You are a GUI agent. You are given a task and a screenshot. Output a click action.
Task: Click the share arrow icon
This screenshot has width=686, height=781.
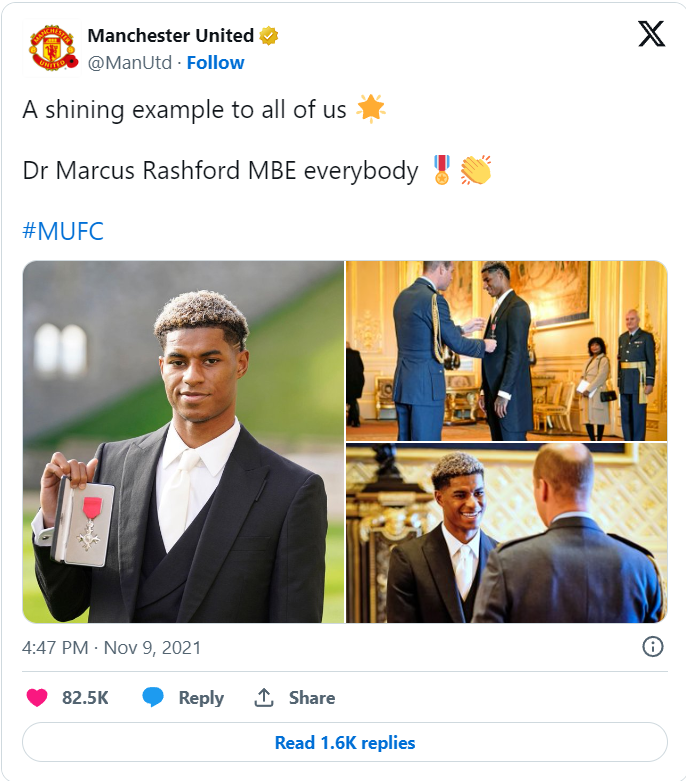click(264, 698)
